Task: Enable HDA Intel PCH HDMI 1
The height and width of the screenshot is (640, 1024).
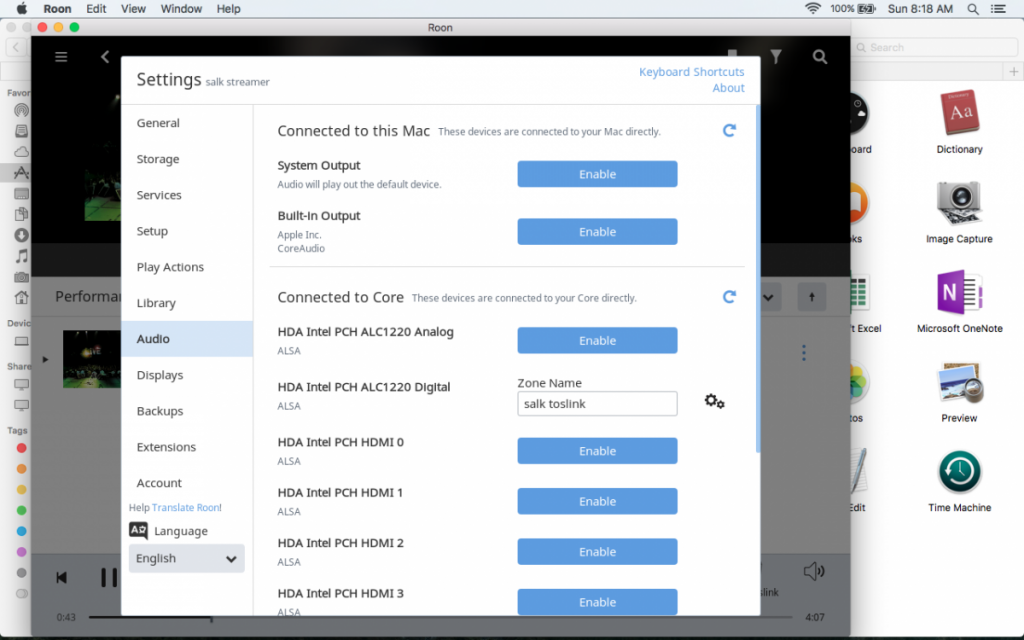Action: click(597, 501)
